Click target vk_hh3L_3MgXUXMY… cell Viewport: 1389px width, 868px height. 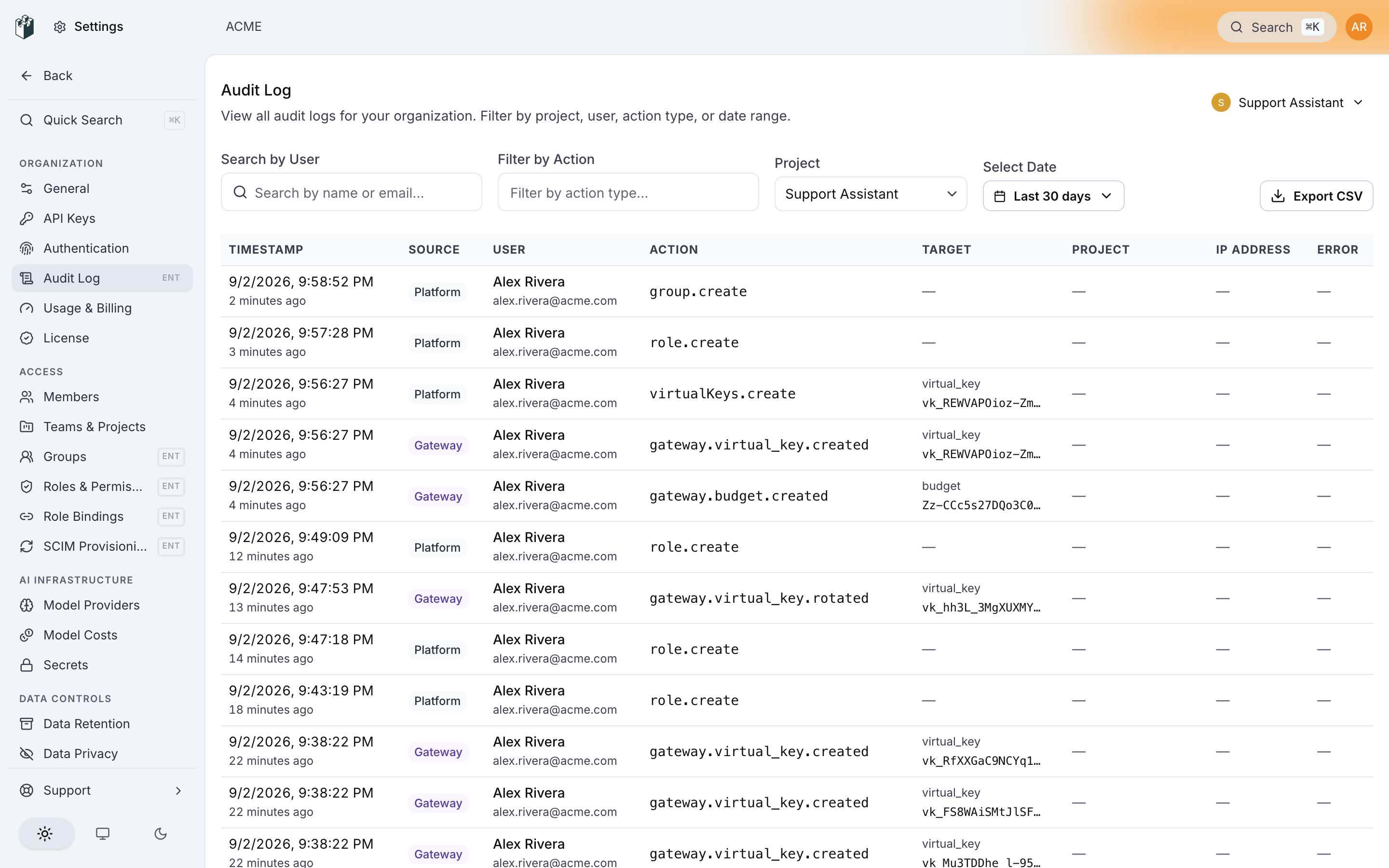[981, 608]
